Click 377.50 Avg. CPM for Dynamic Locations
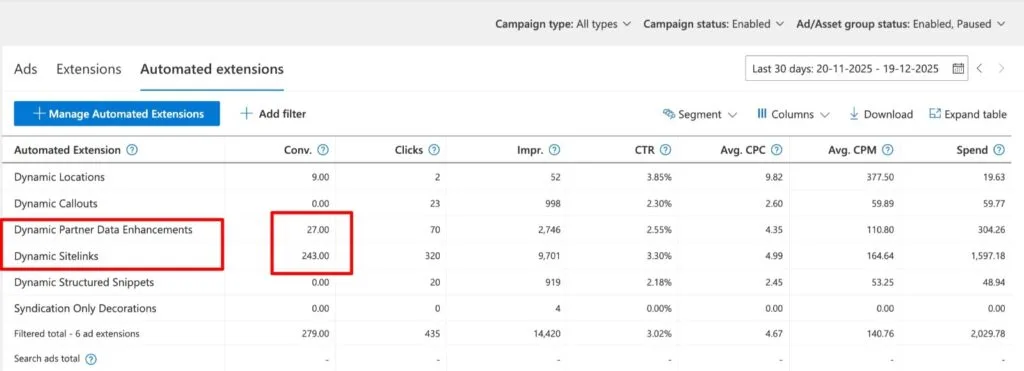The image size is (1024, 371). pyautogui.click(x=880, y=177)
